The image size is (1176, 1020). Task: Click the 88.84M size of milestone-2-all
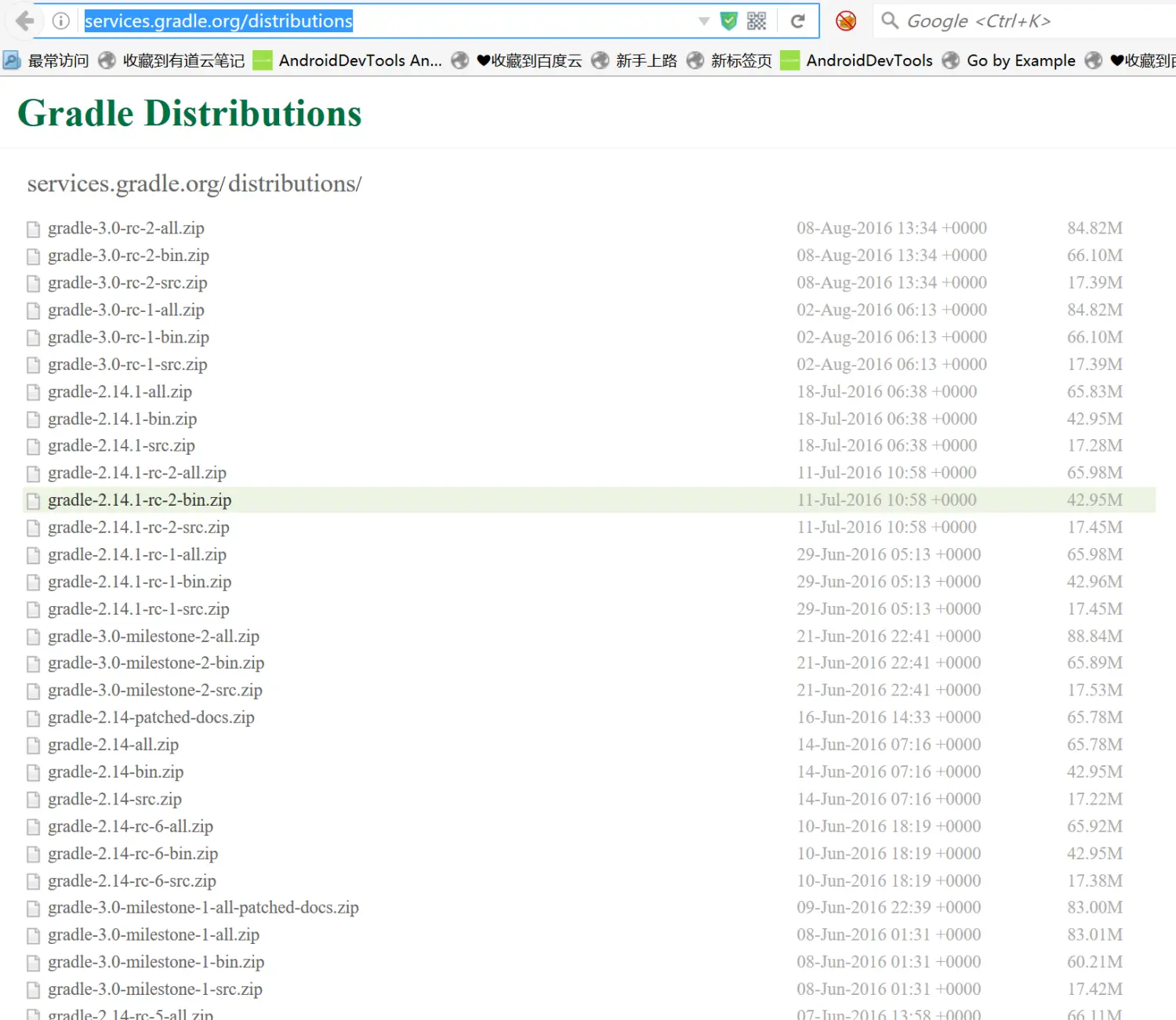[x=1094, y=636]
